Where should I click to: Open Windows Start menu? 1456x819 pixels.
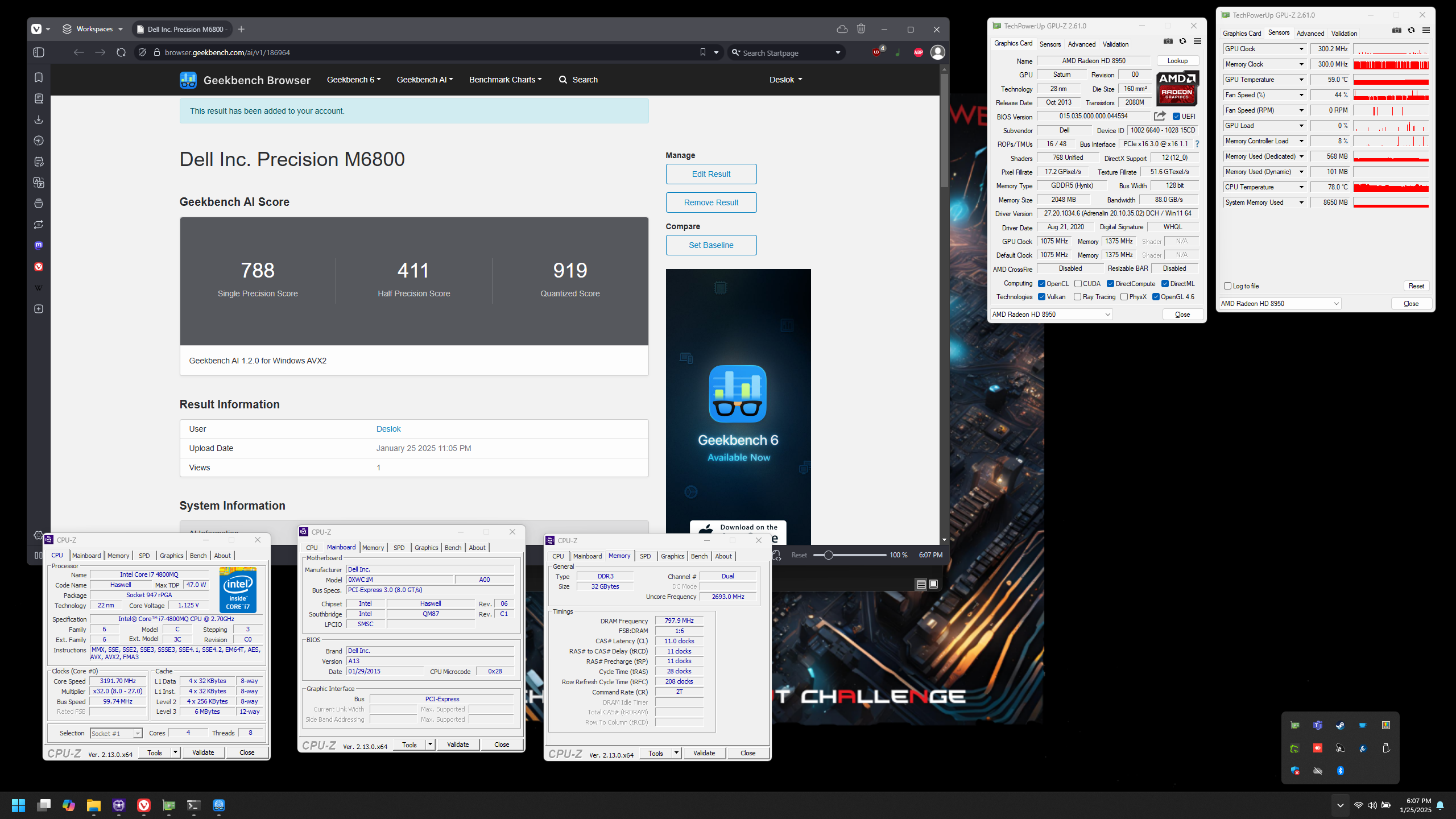click(18, 805)
